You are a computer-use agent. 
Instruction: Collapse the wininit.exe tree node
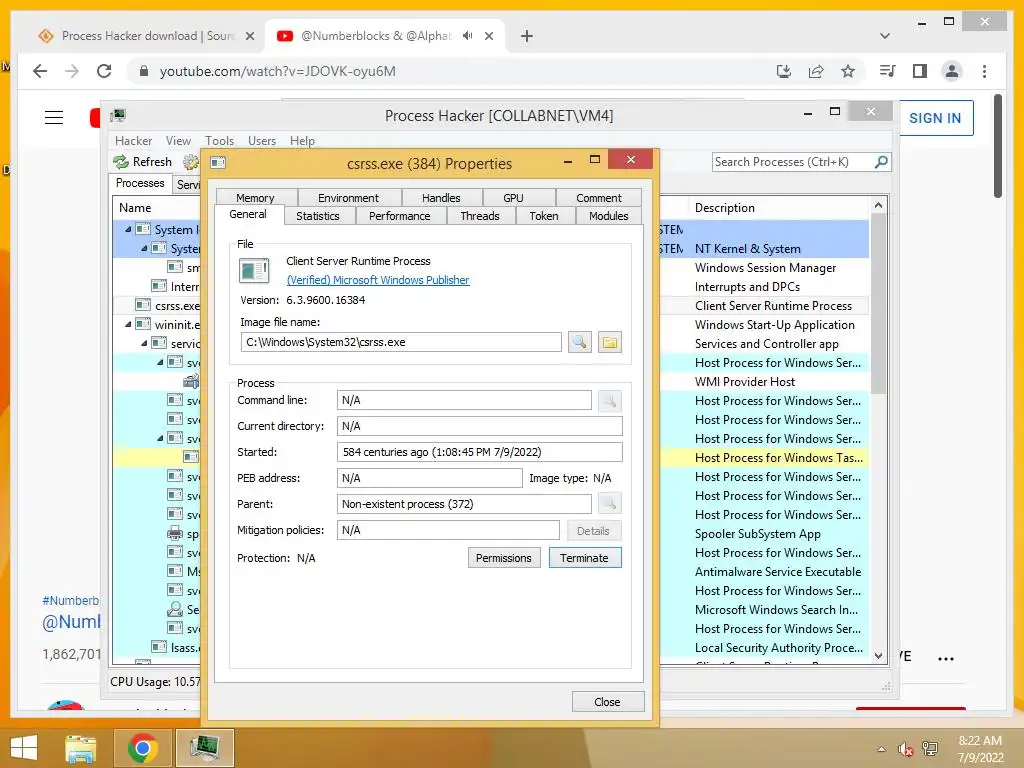[x=128, y=325]
